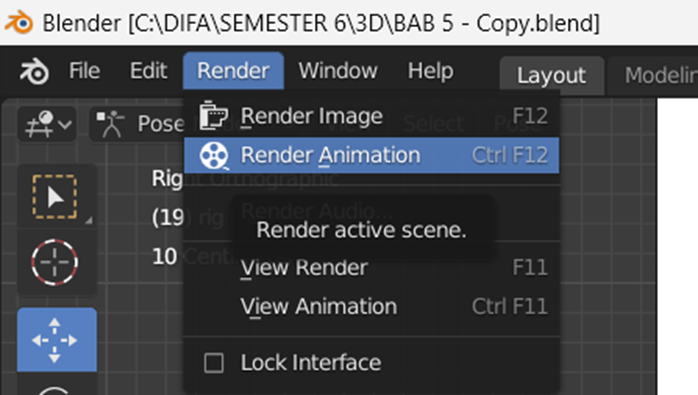Select the Move tool icon
Screen dimensions: 698x395
pyautogui.click(x=55, y=340)
